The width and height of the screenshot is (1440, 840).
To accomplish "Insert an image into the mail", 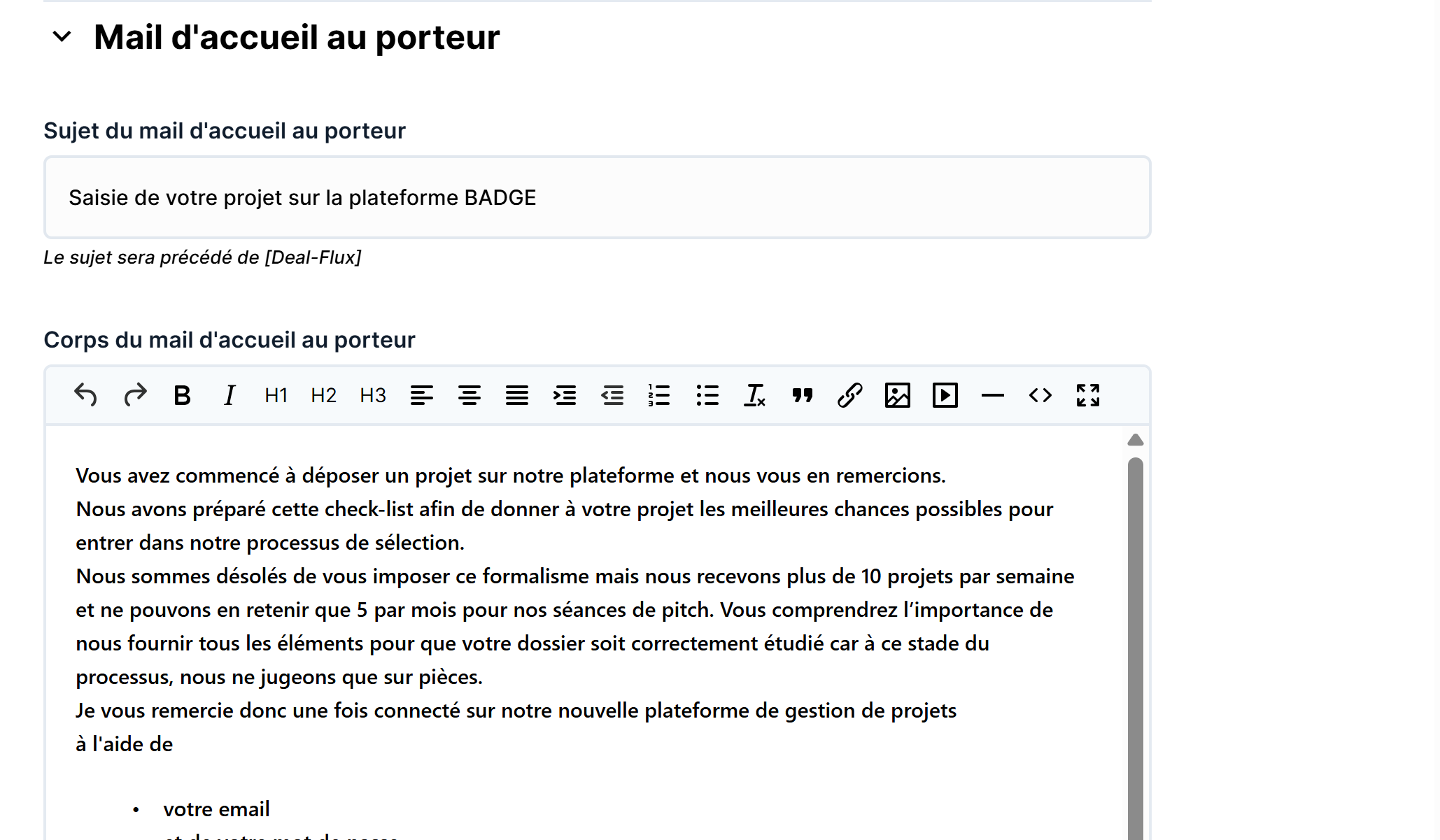I will pyautogui.click(x=897, y=395).
